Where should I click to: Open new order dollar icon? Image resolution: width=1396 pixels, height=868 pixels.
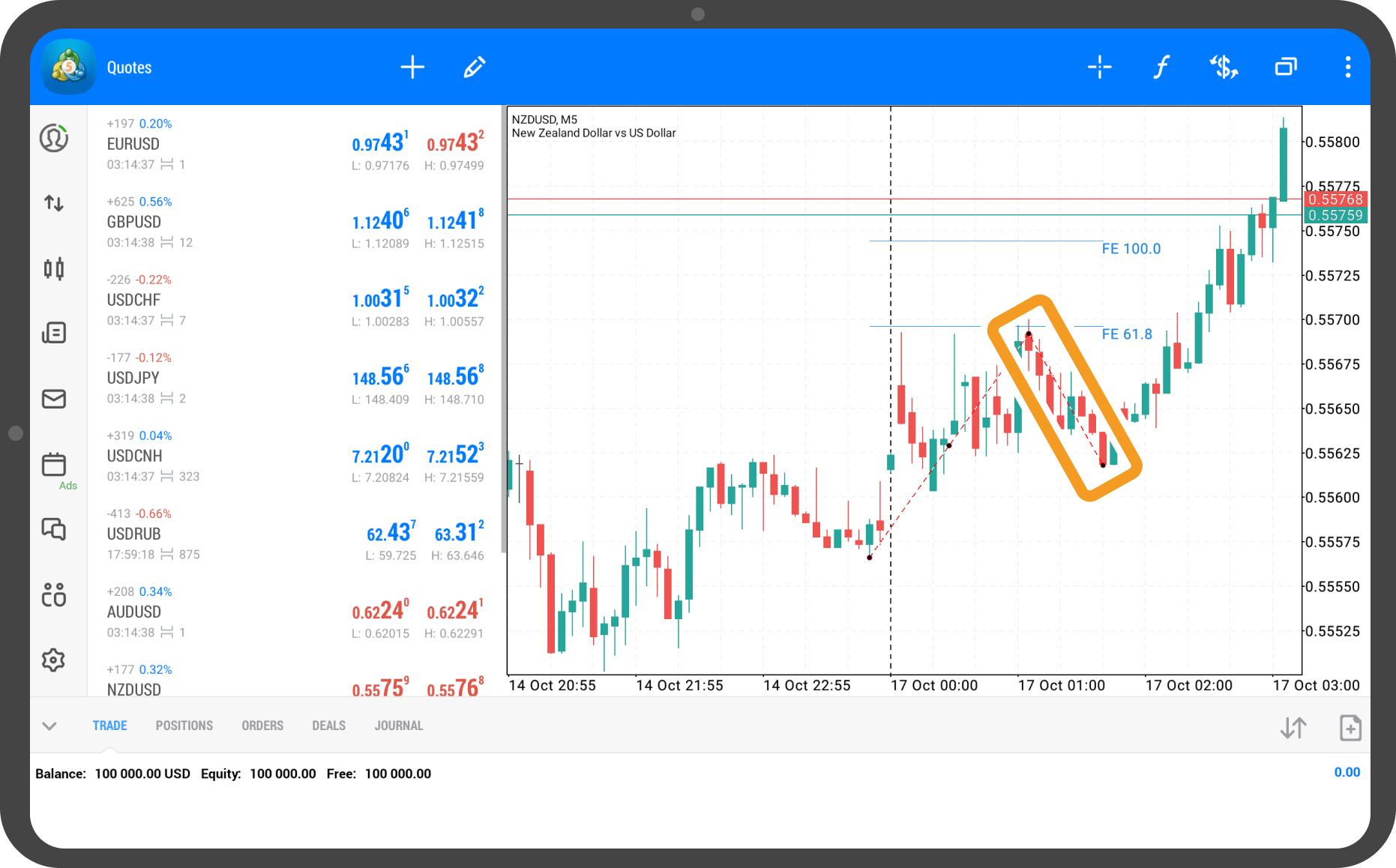pos(1224,67)
